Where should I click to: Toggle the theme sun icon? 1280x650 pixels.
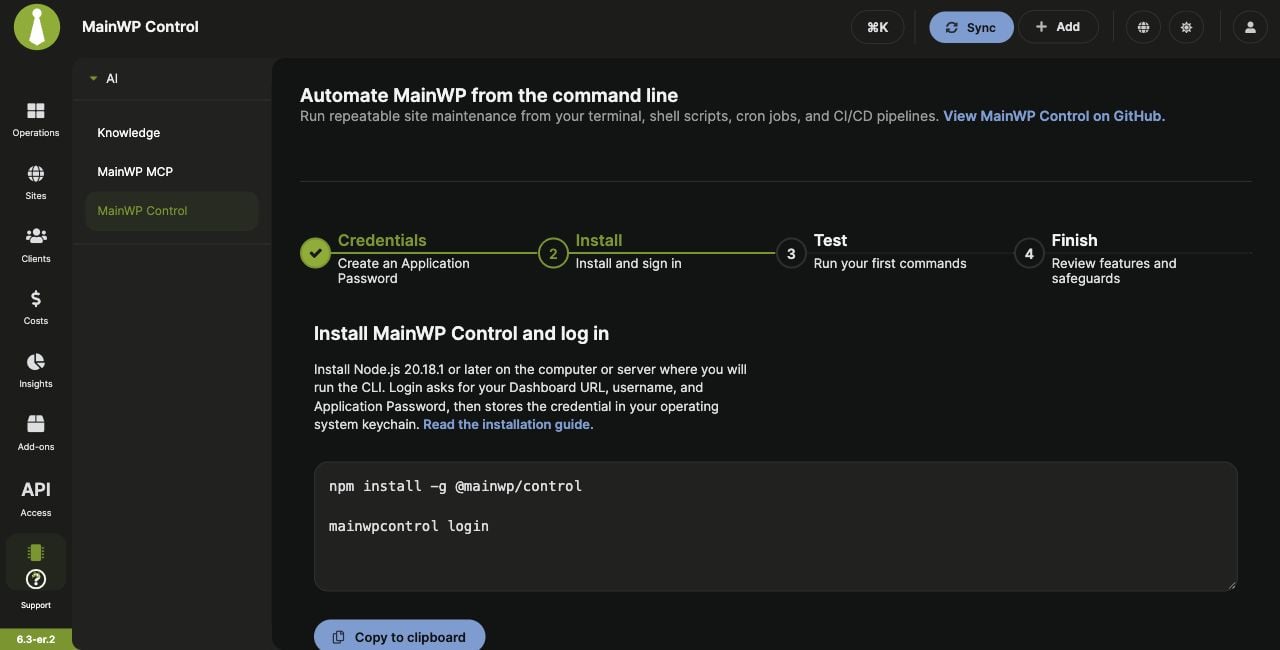[x=1186, y=27]
